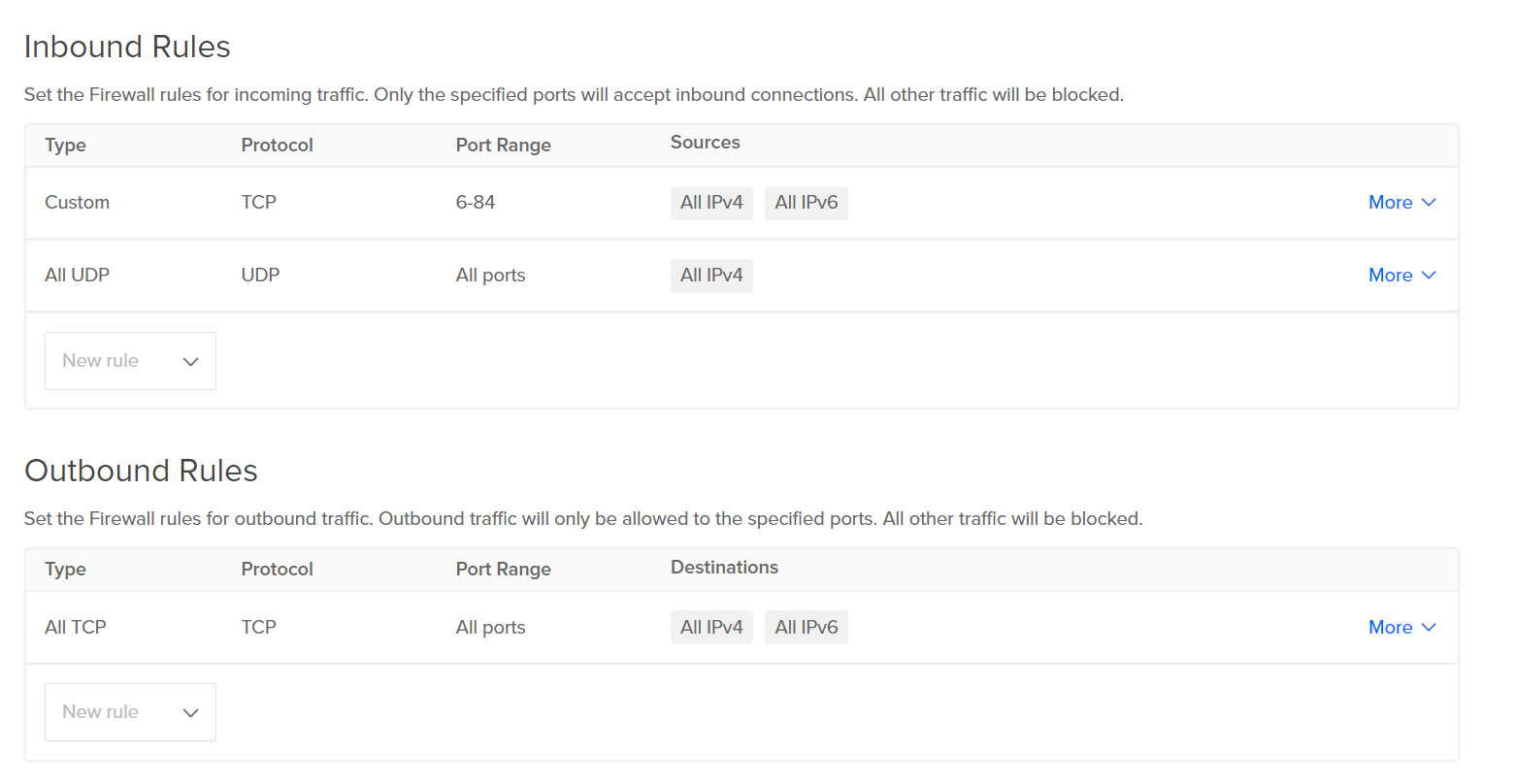This screenshot has height=784, width=1515.
Task: Click chevron beside More on outbound TCP rule
Action: [x=1429, y=628]
